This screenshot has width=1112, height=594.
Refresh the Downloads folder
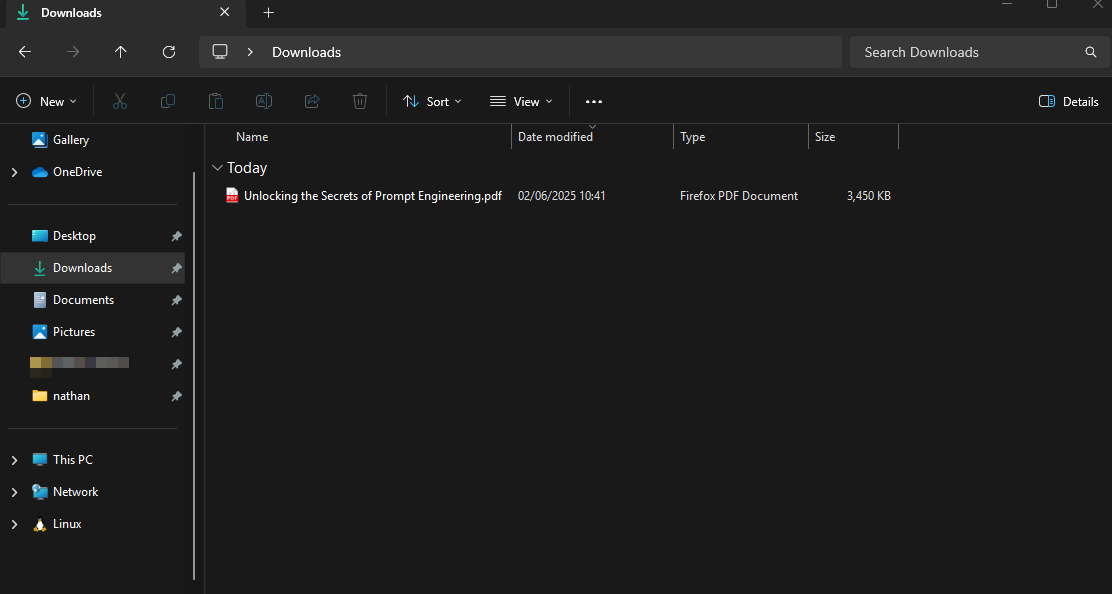[169, 51]
